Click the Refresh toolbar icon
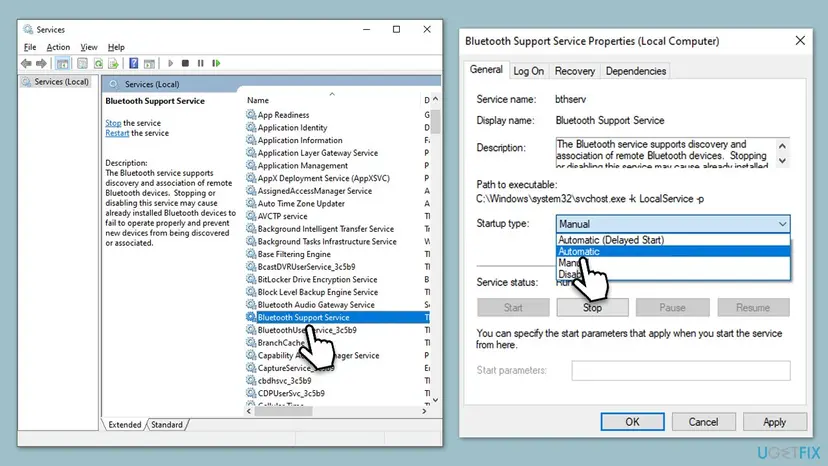Viewport: 828px width, 466px height. 98,63
